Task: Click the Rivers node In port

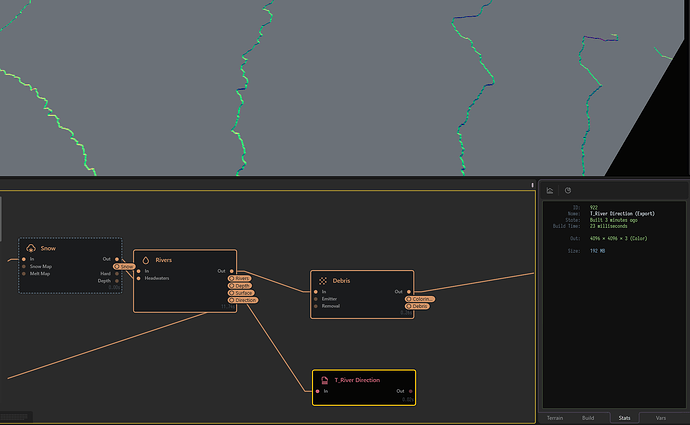Action: point(139,271)
